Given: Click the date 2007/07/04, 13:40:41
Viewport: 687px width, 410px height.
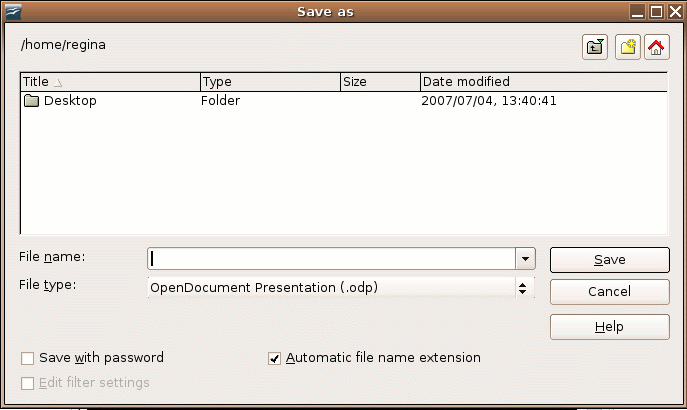Looking at the screenshot, I should [489, 101].
